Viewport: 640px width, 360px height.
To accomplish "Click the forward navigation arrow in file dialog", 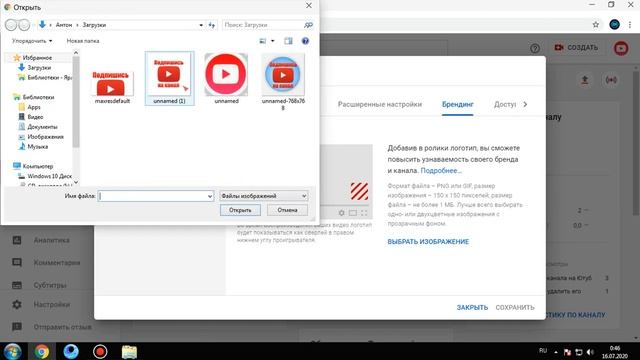I will [x=24, y=25].
